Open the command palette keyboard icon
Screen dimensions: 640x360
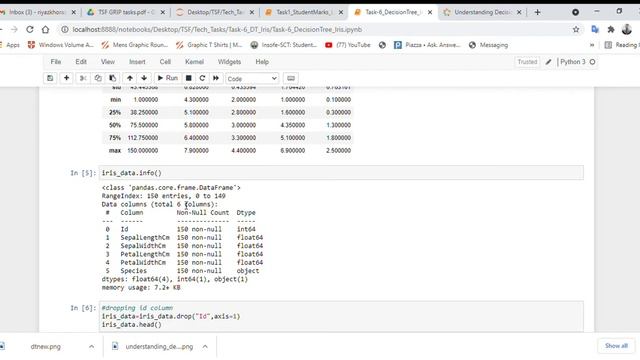pyautogui.click(x=291, y=78)
